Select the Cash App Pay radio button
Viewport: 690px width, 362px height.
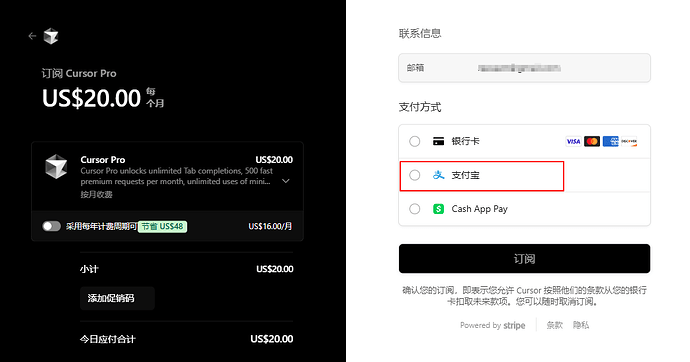click(415, 208)
